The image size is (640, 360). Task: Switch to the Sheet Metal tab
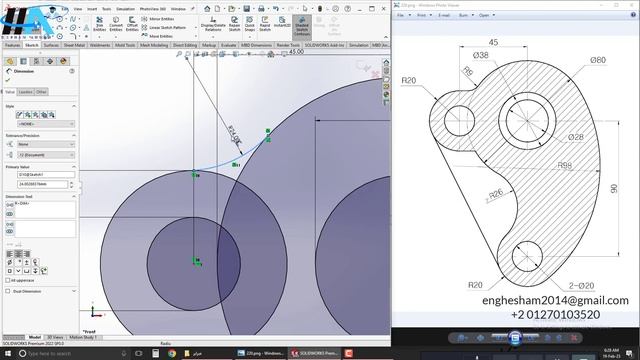(x=74, y=45)
